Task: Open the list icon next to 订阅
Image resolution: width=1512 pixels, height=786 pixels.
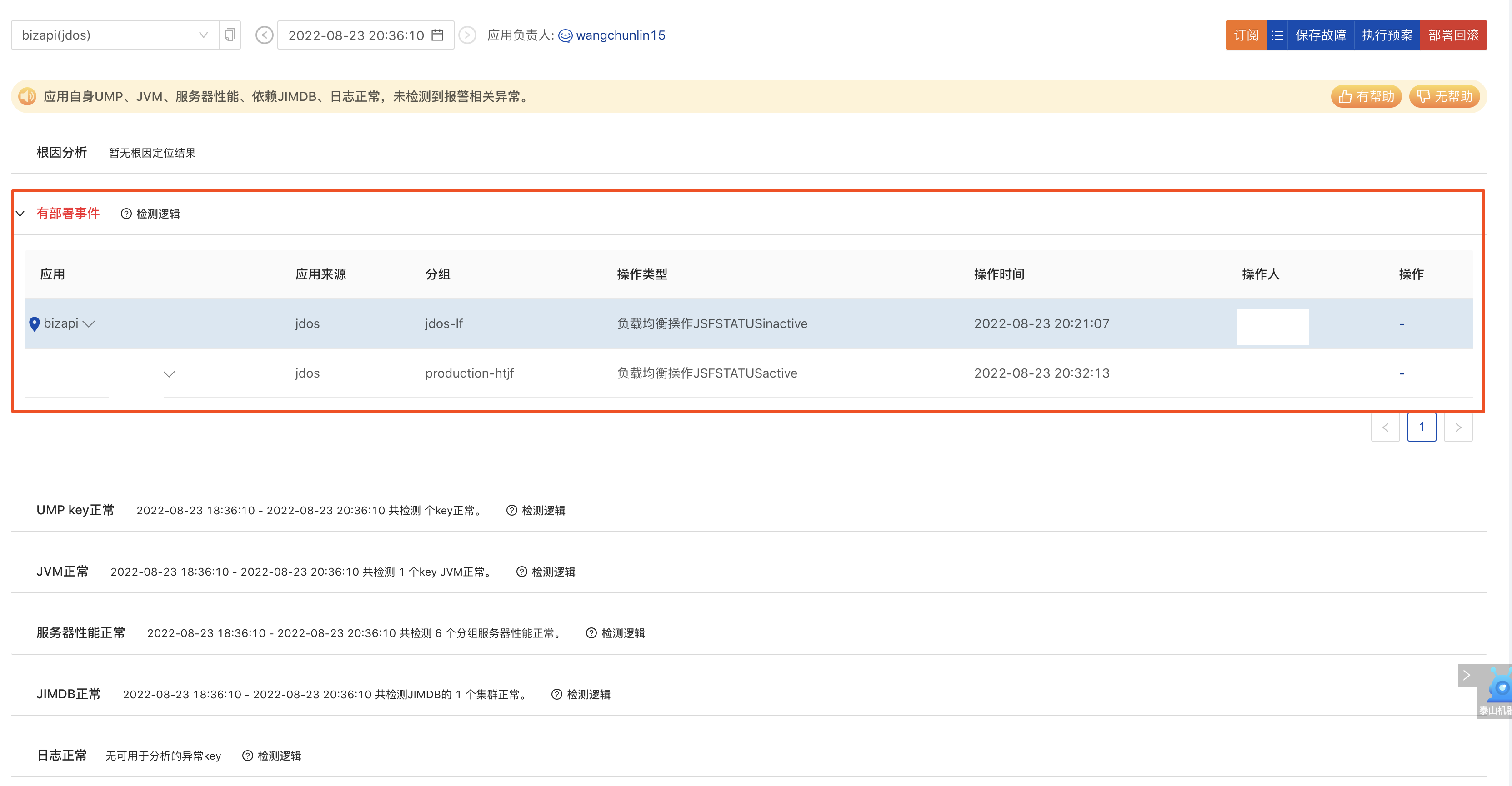Action: click(x=1277, y=35)
